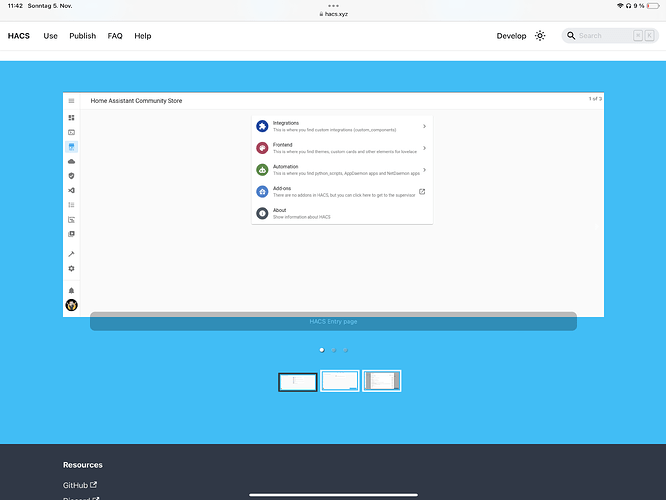Select the second carousel thumbnail

pyautogui.click(x=340, y=381)
